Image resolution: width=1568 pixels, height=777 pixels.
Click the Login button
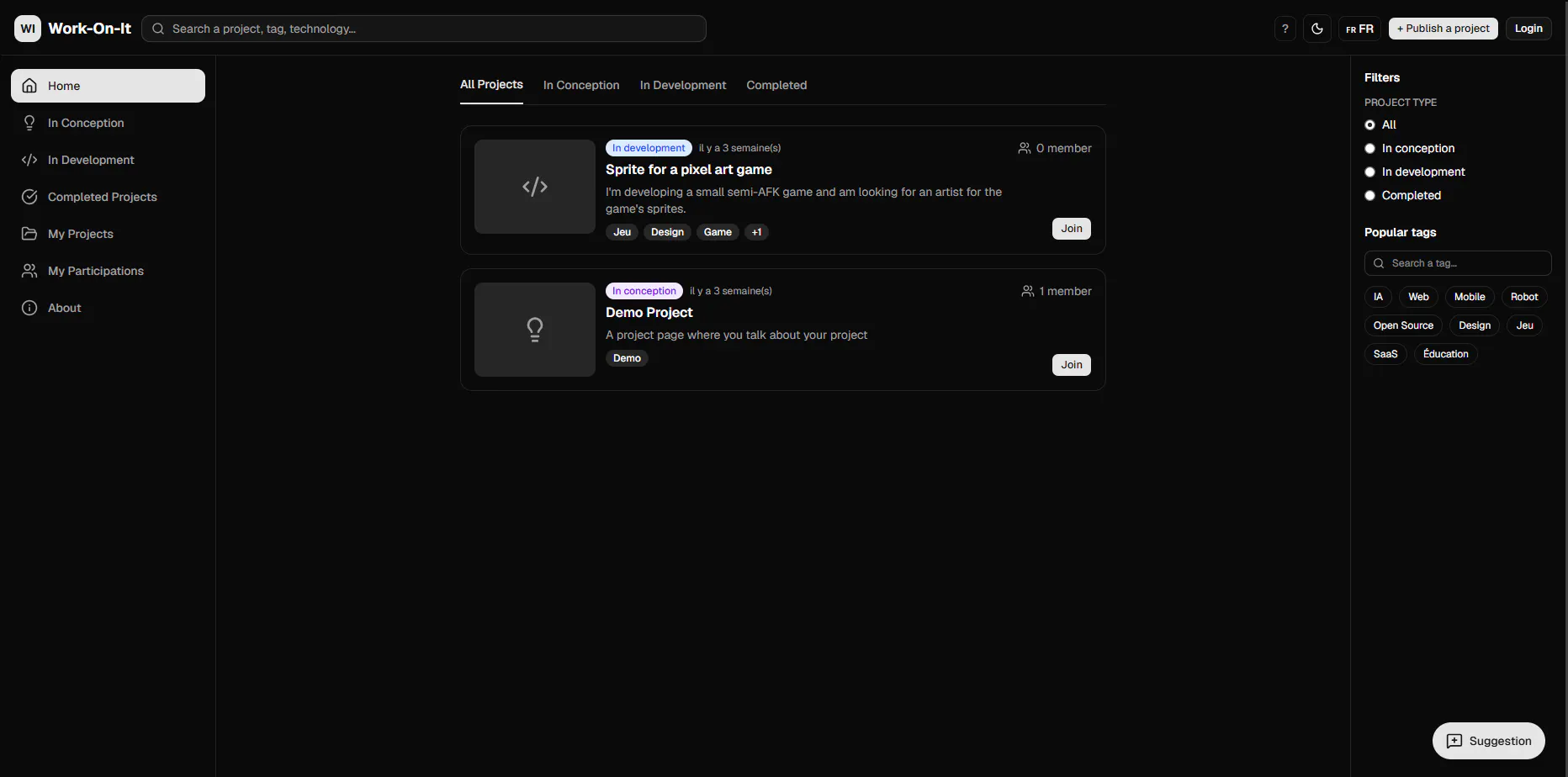tap(1528, 29)
